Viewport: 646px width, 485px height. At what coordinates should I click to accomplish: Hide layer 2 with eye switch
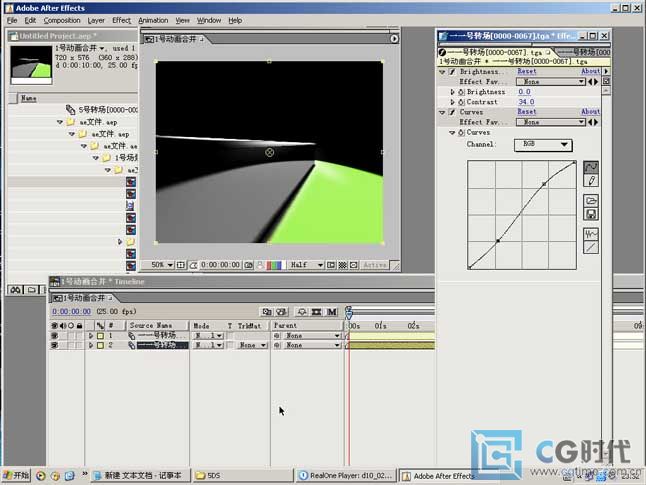54,345
